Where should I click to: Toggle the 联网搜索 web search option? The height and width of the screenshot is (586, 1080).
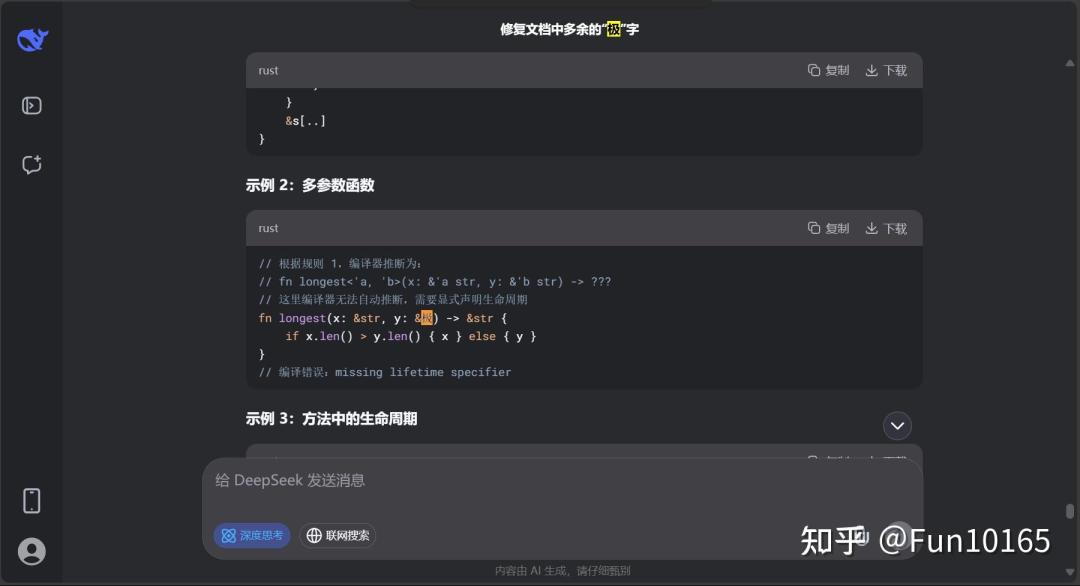[x=338, y=535]
